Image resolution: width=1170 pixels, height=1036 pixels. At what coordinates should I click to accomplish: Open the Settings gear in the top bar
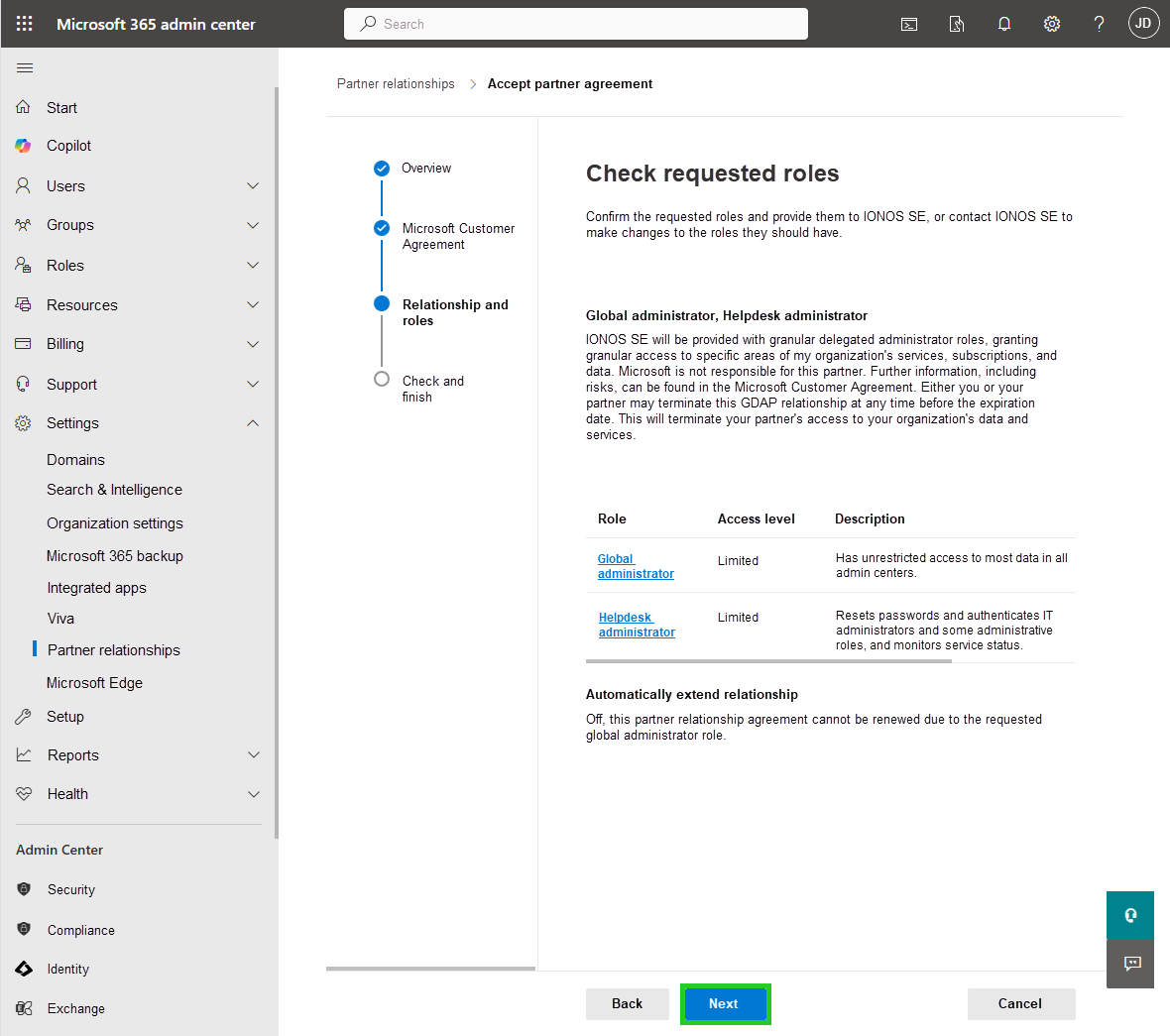click(1052, 24)
